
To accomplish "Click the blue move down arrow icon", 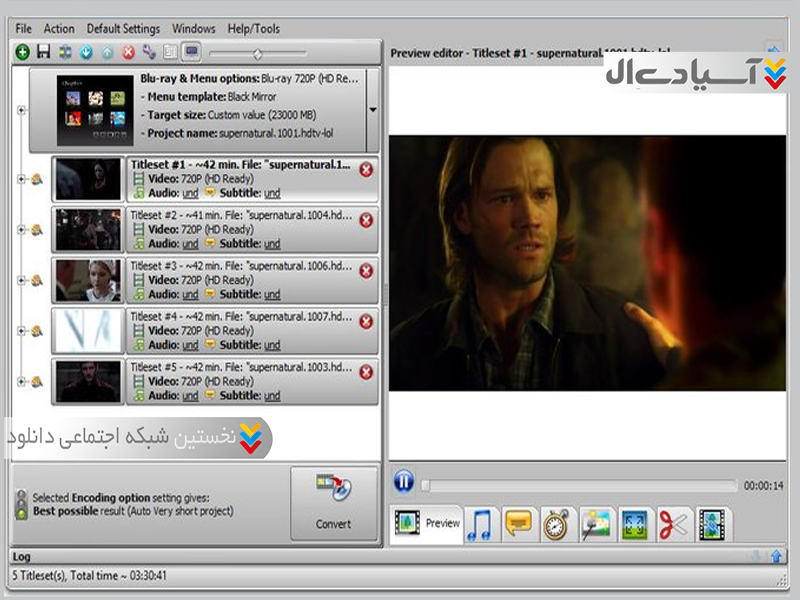I will point(86,52).
